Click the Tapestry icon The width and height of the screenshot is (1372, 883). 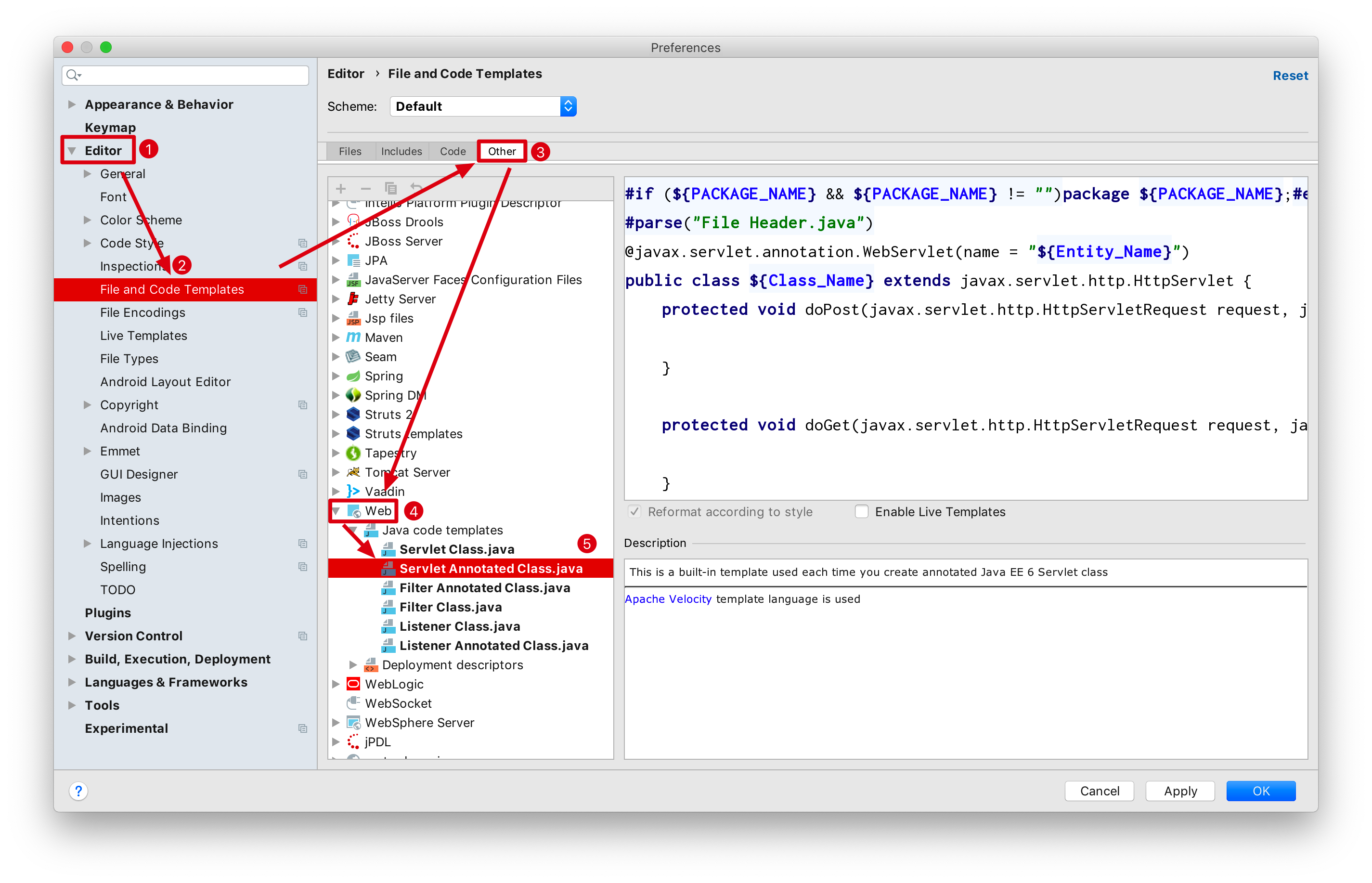coord(354,453)
